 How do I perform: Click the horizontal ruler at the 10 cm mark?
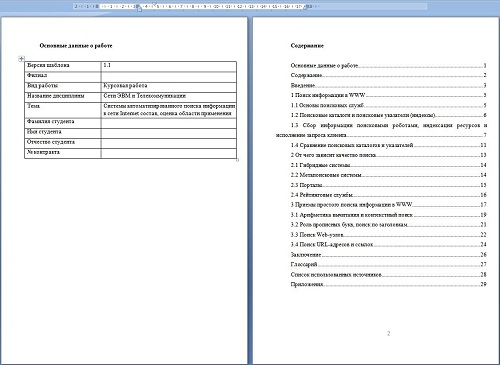coord(216,6)
